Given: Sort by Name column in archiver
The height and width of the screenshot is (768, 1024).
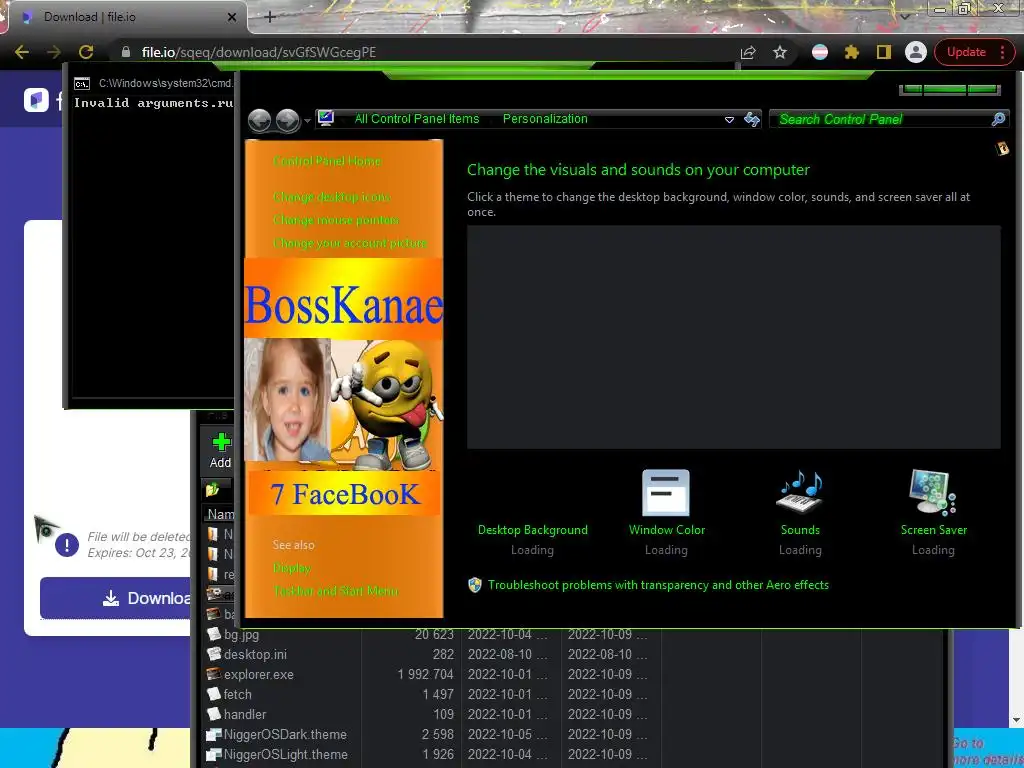Looking at the screenshot, I should click(220, 514).
